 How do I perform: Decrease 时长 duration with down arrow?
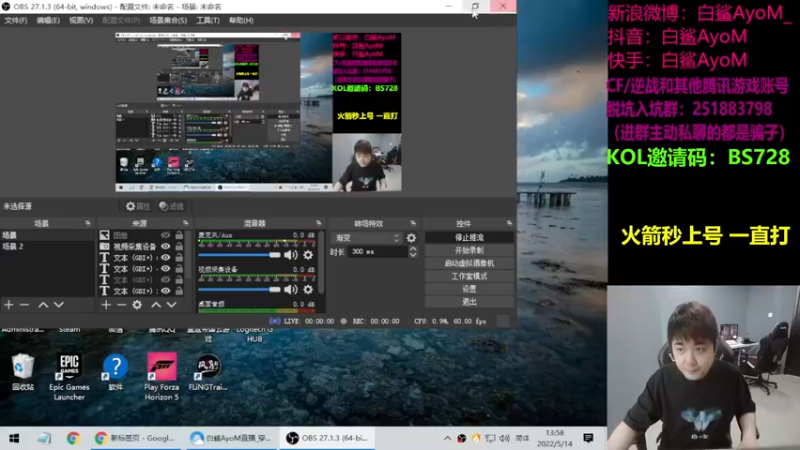(413, 255)
